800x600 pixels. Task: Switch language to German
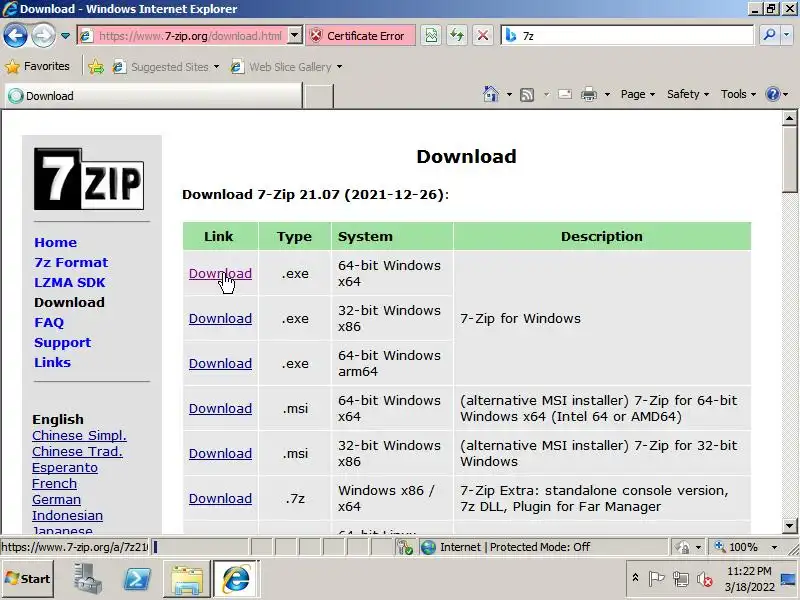[x=56, y=499]
